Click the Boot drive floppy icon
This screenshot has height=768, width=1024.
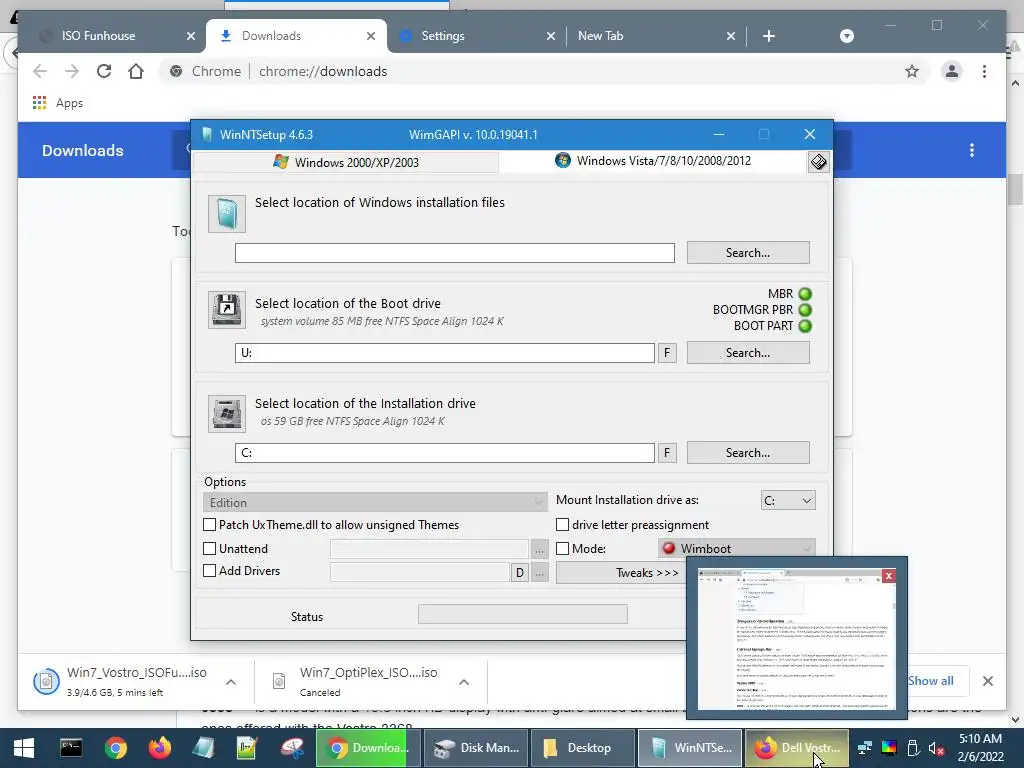pos(227,310)
